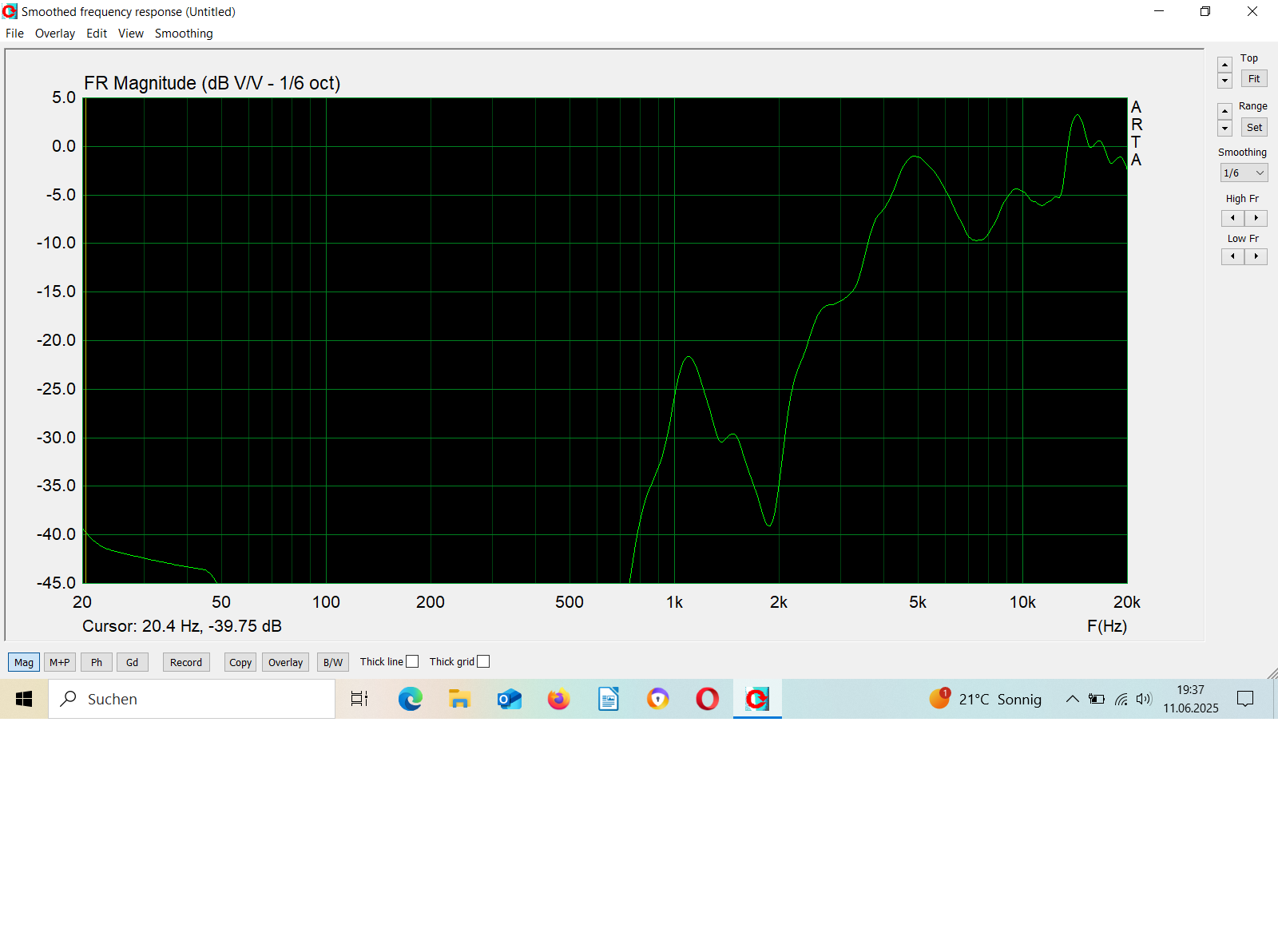The height and width of the screenshot is (952, 1278).
Task: Click the Copy button
Action: (x=240, y=662)
